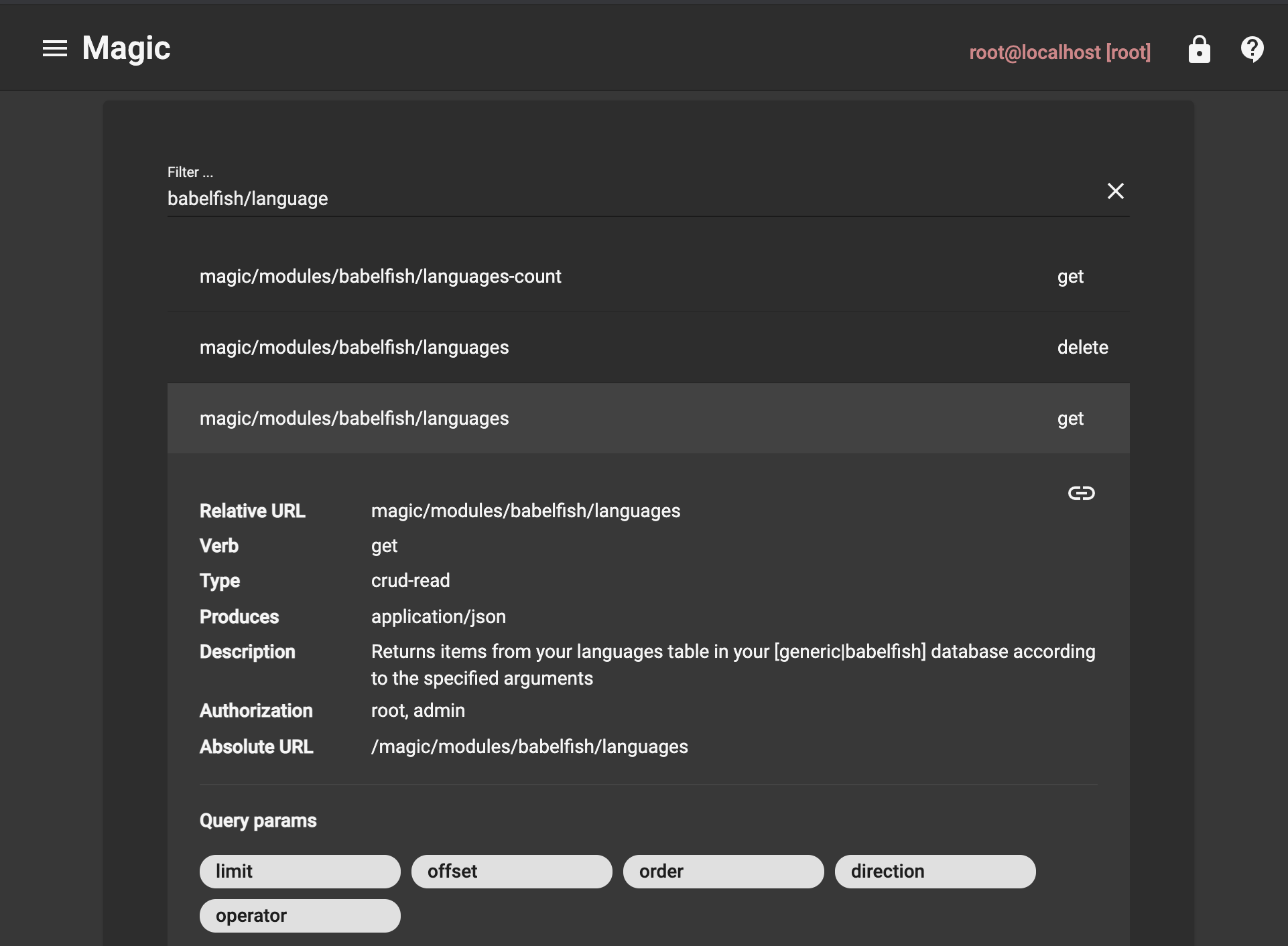Copy endpoint URL via link icon
The height and width of the screenshot is (946, 1288).
[1081, 493]
